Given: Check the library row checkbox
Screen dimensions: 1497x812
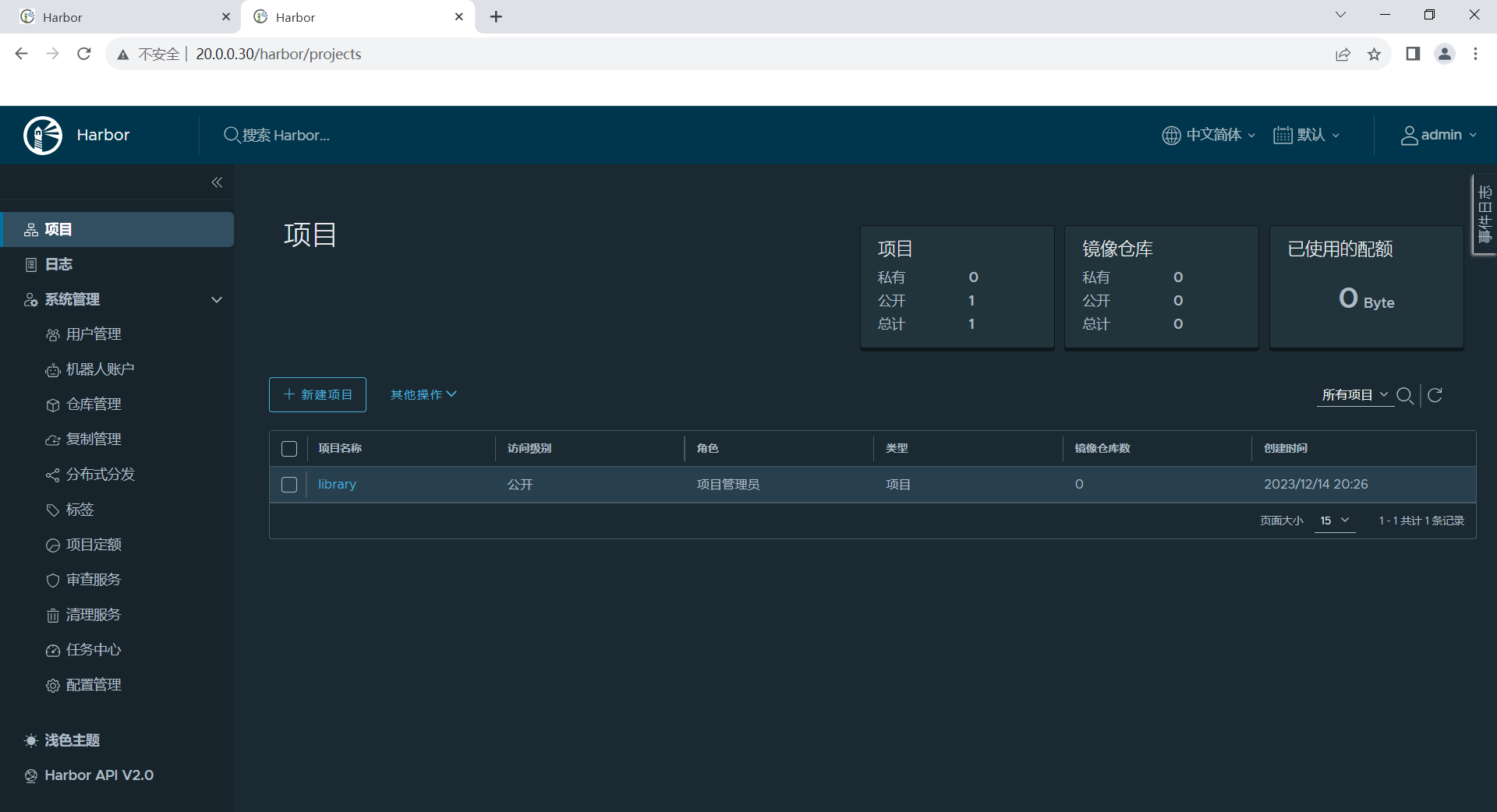Looking at the screenshot, I should (289, 485).
